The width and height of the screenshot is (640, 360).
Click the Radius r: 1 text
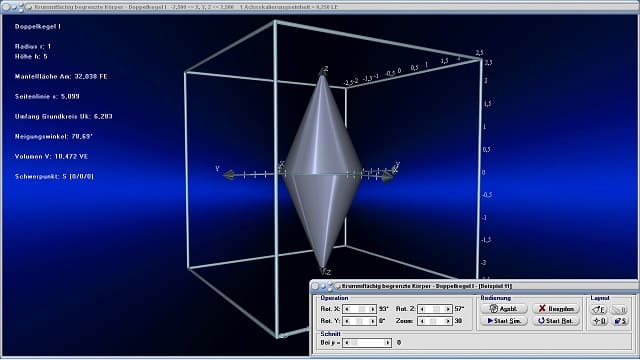tap(33, 47)
